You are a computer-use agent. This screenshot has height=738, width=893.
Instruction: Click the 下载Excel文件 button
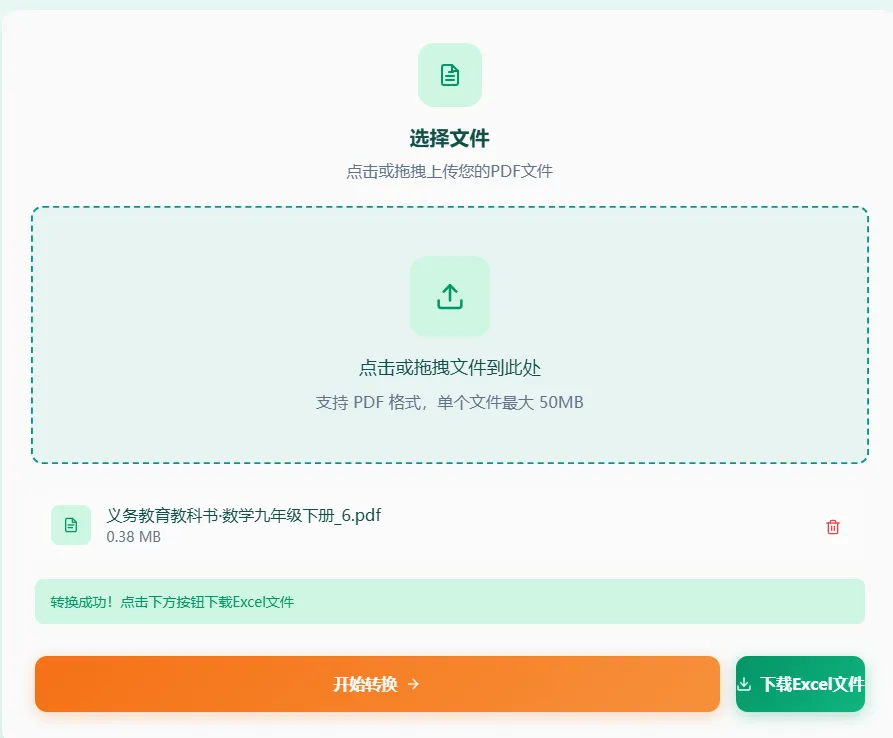[x=800, y=684]
